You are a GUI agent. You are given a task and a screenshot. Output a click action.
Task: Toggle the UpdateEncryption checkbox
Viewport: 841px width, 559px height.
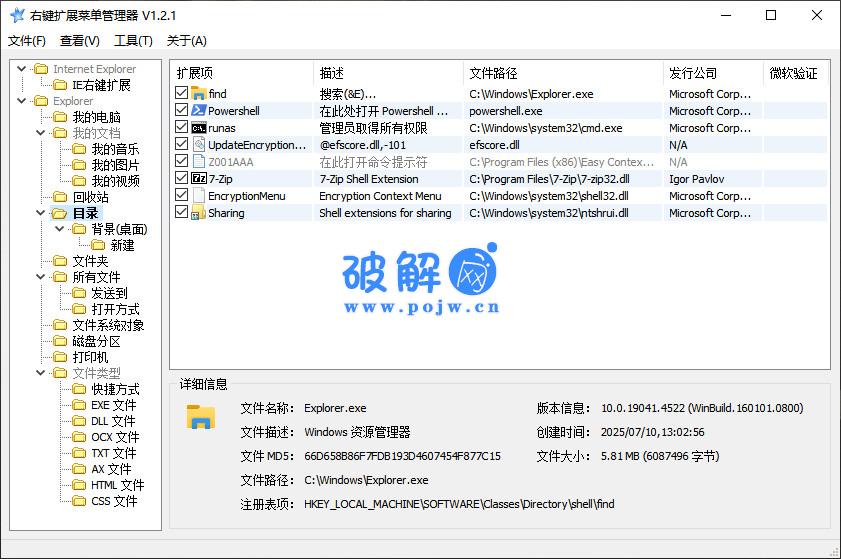pyautogui.click(x=181, y=144)
